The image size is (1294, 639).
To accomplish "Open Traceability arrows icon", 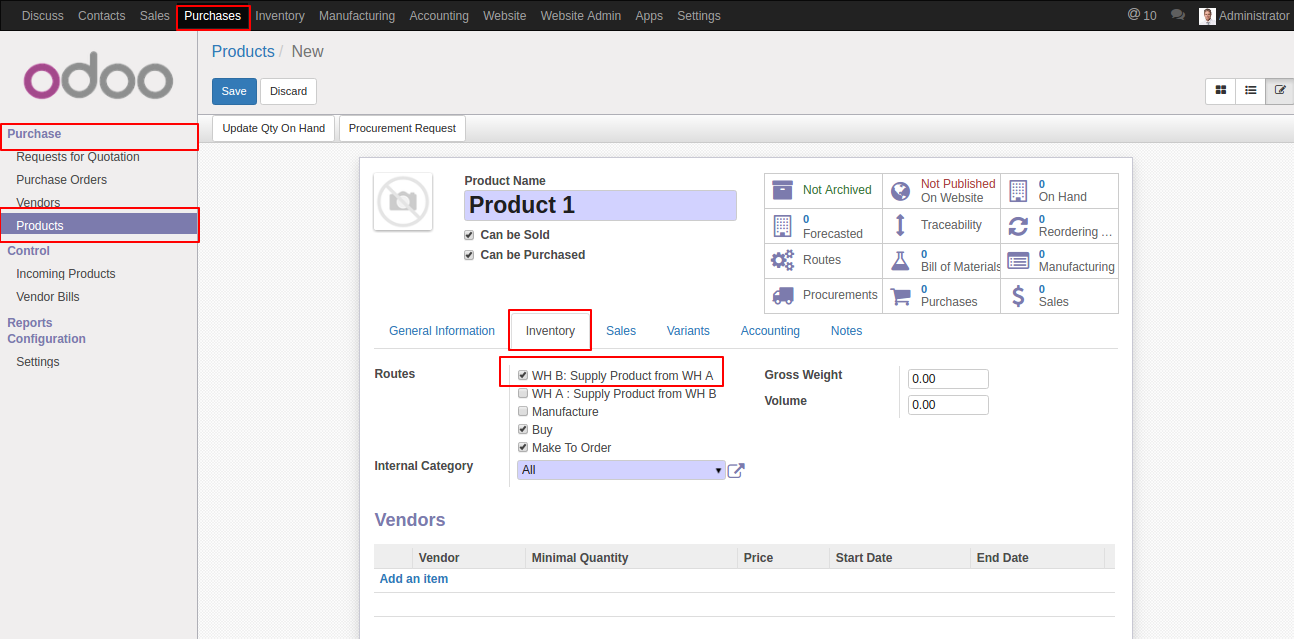I will pyautogui.click(x=900, y=225).
